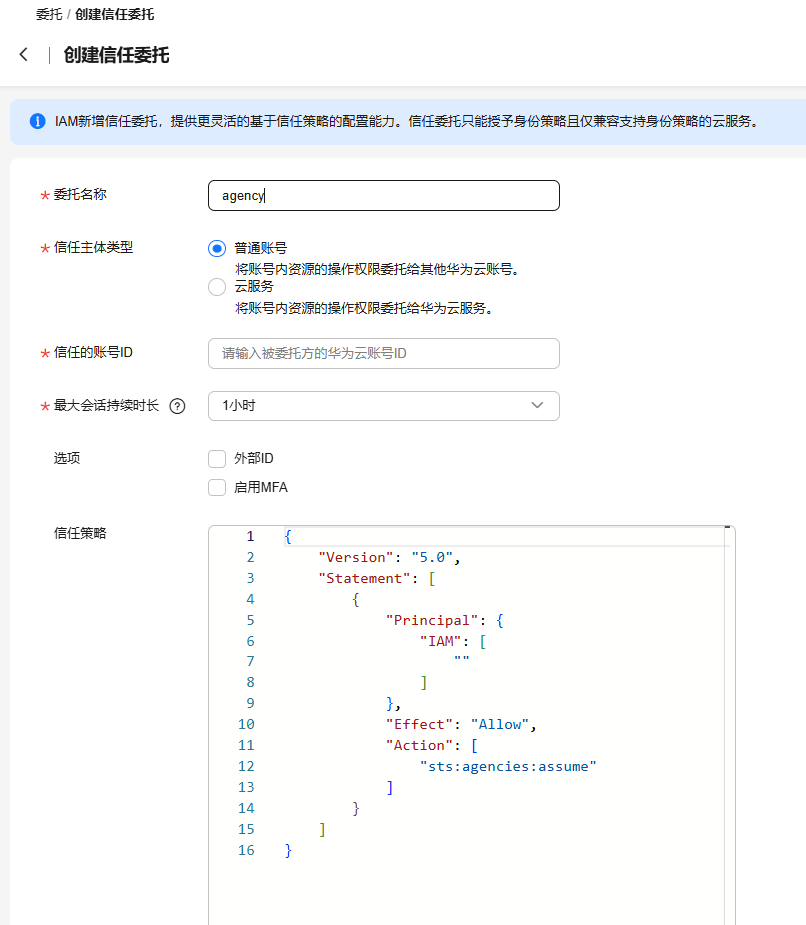Image resolution: width=806 pixels, height=925 pixels.
Task: Enable the 启用MFA checkbox
Action: pos(217,488)
